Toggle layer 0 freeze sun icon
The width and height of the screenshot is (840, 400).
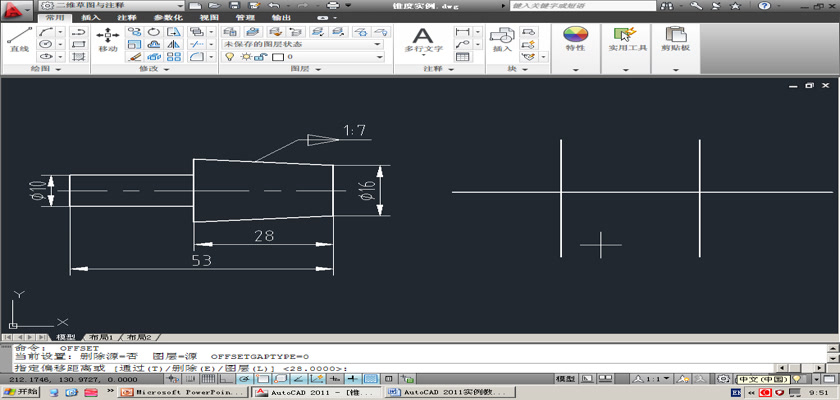[x=245, y=56]
